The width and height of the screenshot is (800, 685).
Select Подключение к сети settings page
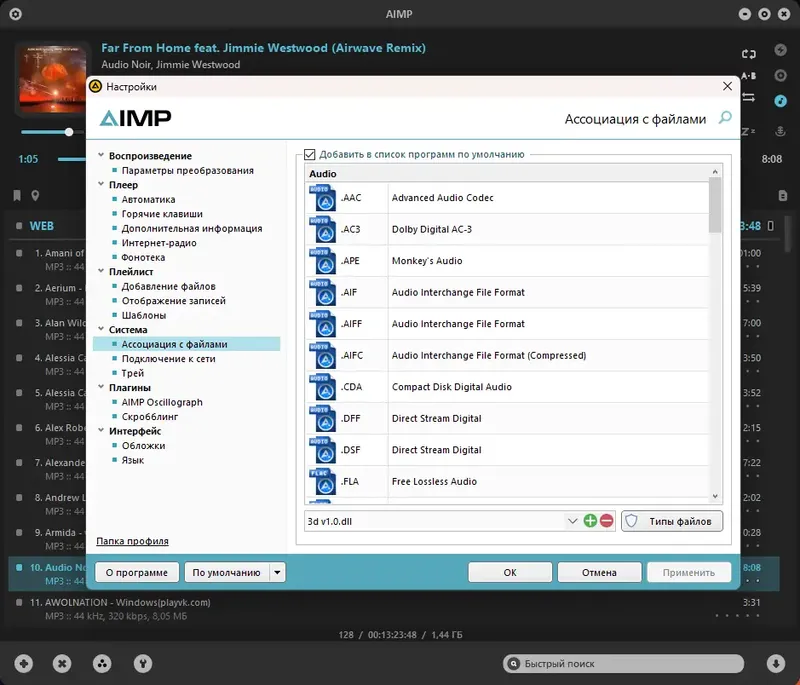(x=168, y=359)
